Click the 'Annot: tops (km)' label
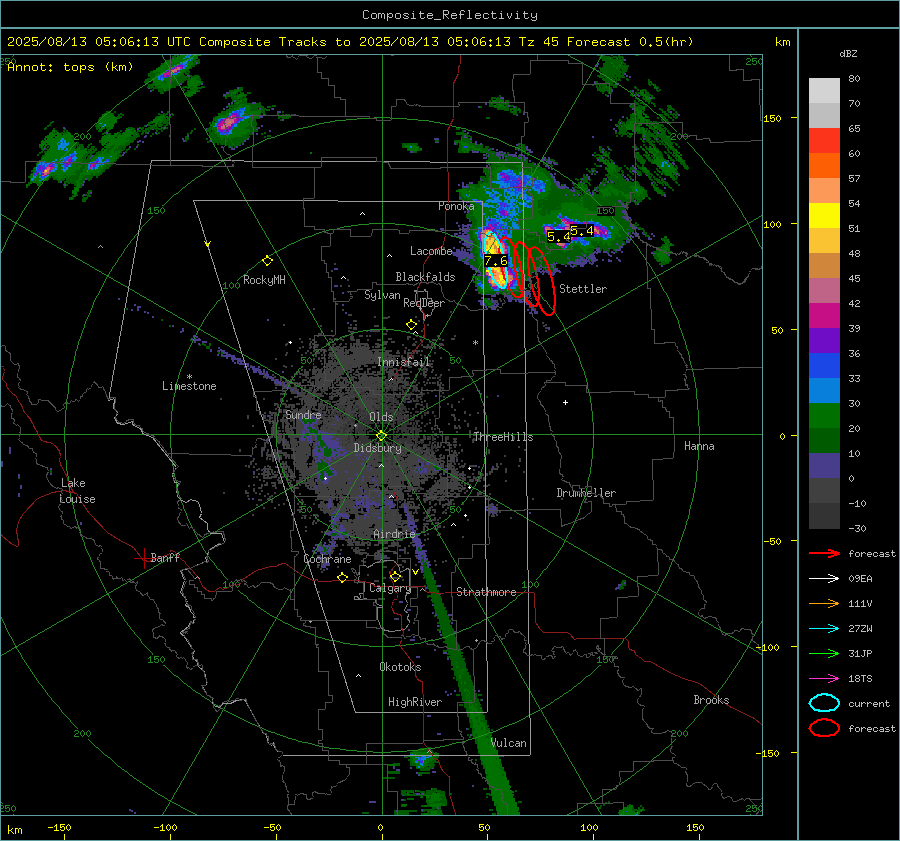The image size is (900, 841). pyautogui.click(x=70, y=67)
